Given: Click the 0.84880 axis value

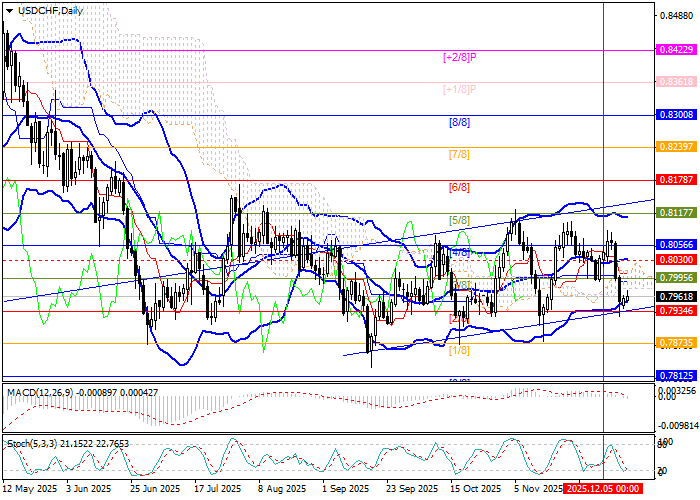Looking at the screenshot, I should click(x=677, y=16).
